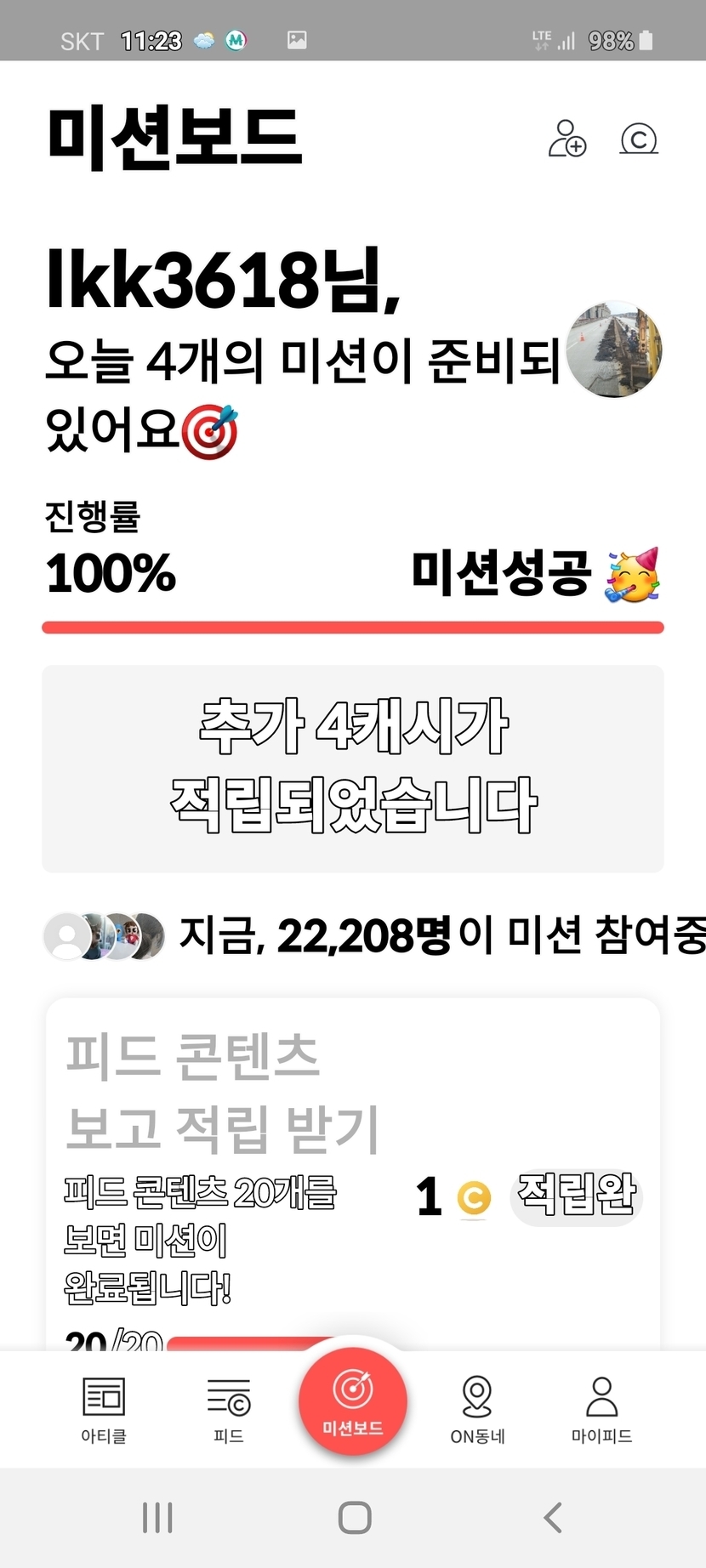Screen dimensions: 706x1568
Task: Tap the 추가 4캐시가 적립되었습니다 banner
Action: (353, 768)
